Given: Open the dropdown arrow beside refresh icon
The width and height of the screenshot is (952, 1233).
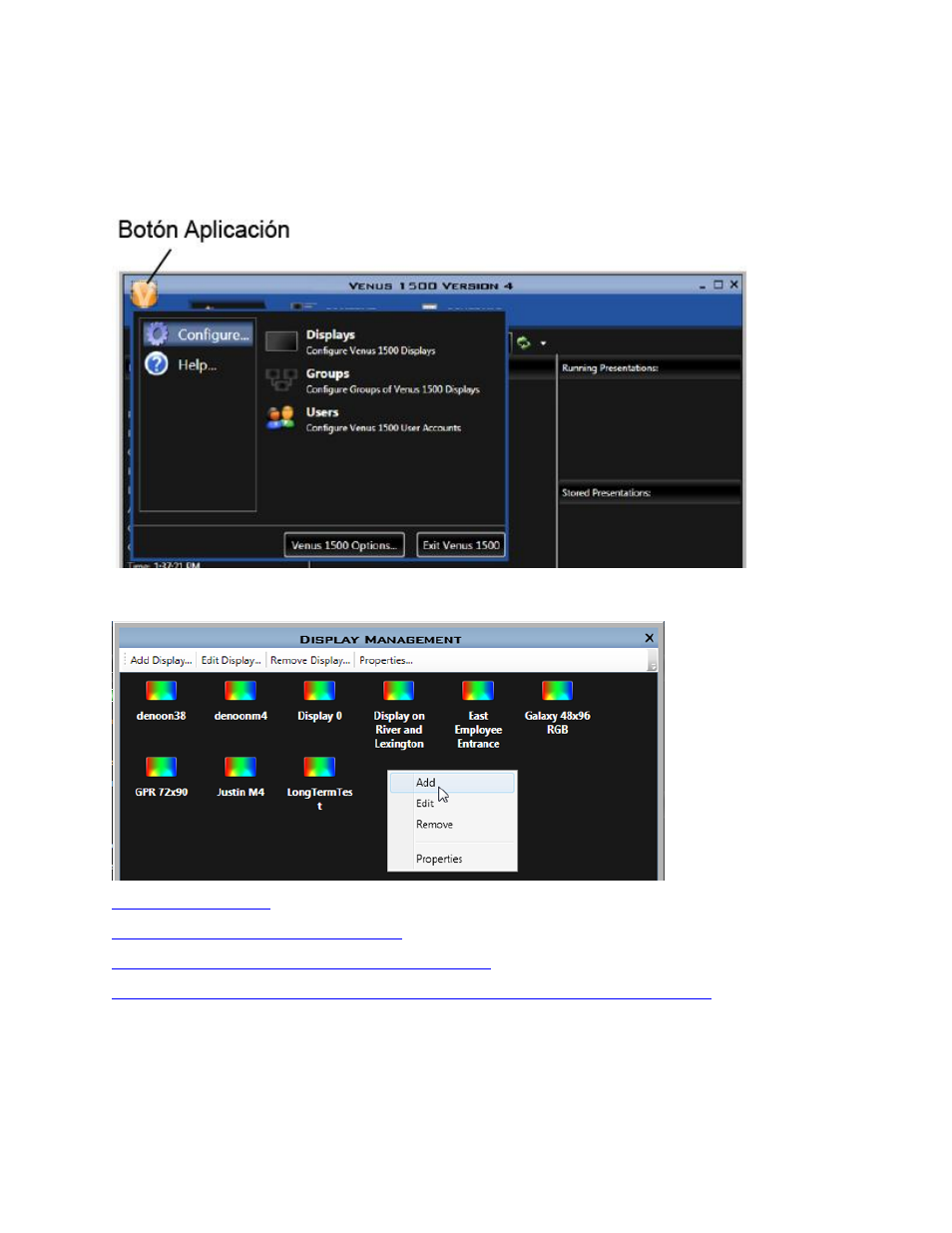Looking at the screenshot, I should 543,343.
